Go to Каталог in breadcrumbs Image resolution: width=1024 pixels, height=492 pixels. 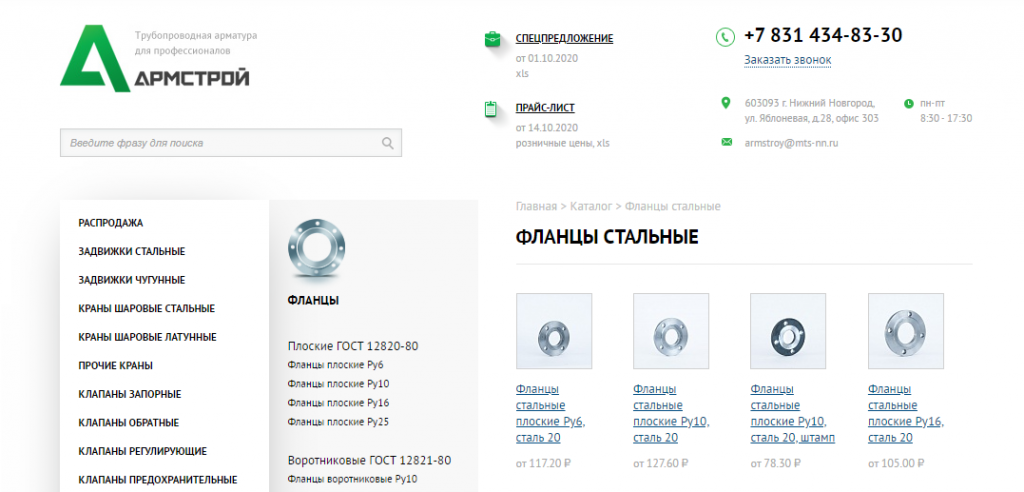coord(590,207)
